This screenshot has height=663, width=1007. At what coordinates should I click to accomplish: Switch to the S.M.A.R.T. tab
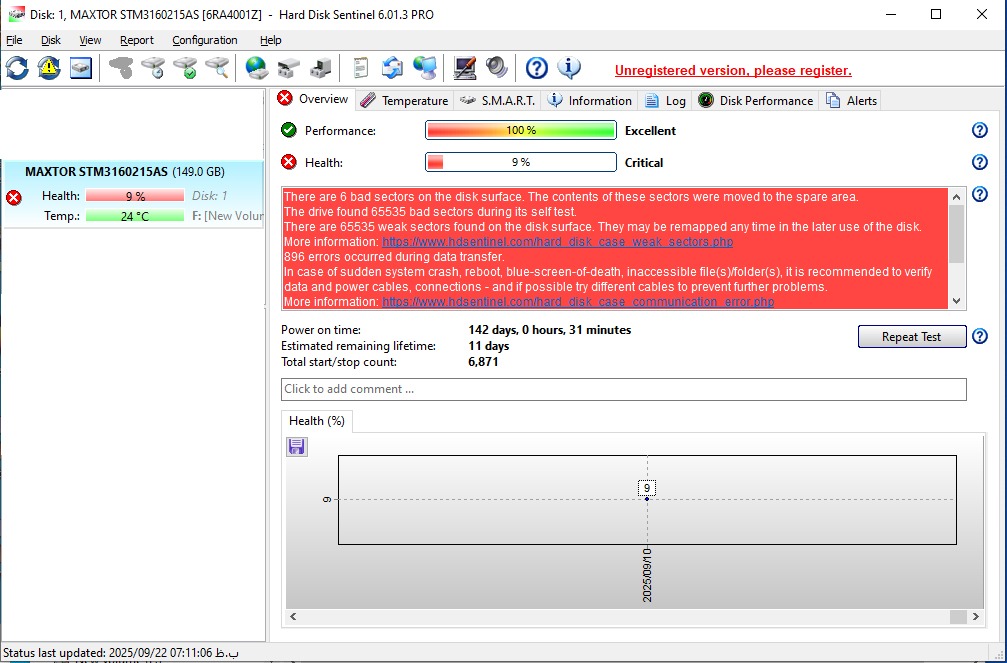tap(499, 101)
